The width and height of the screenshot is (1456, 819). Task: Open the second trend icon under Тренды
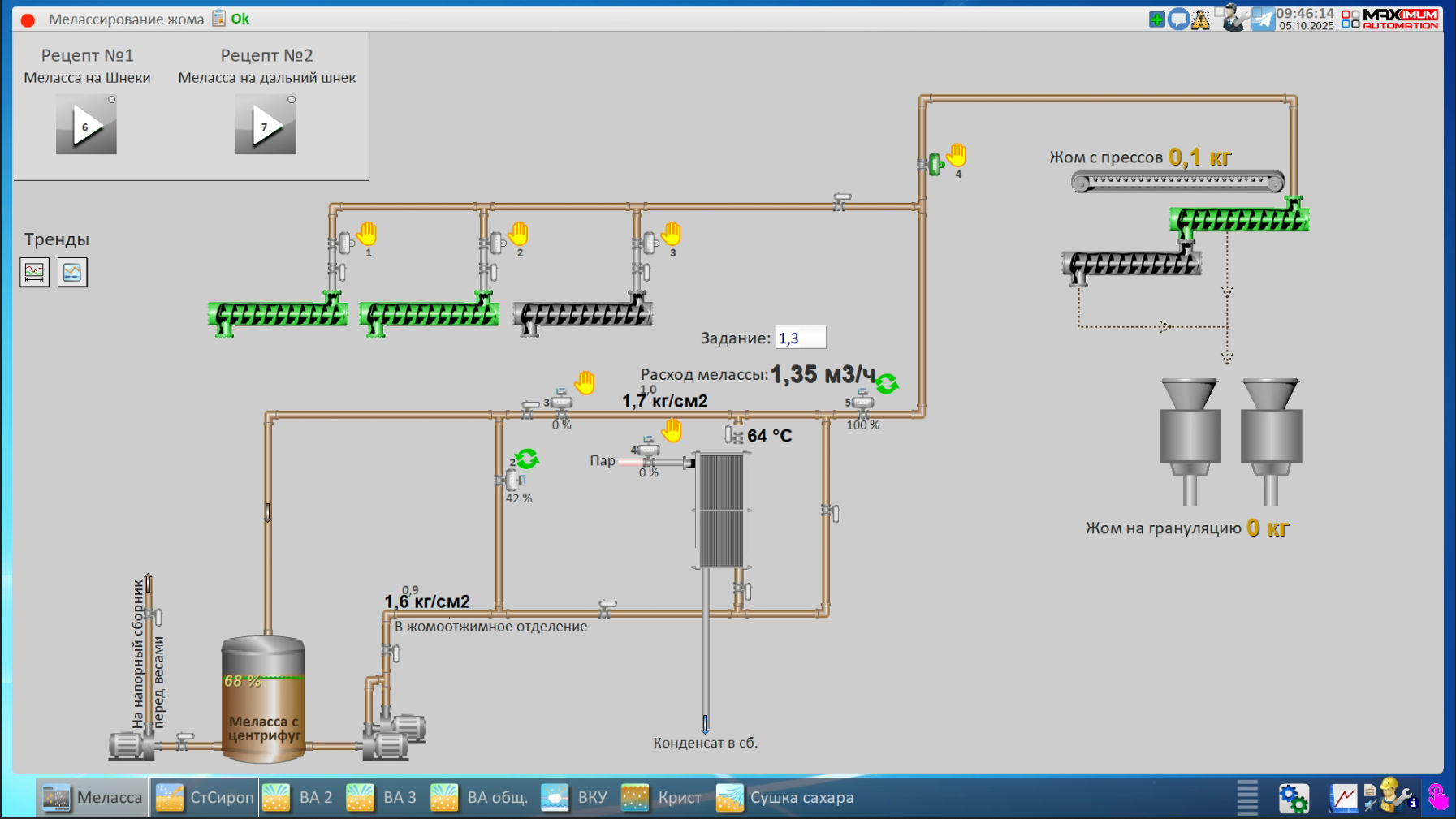tap(72, 272)
